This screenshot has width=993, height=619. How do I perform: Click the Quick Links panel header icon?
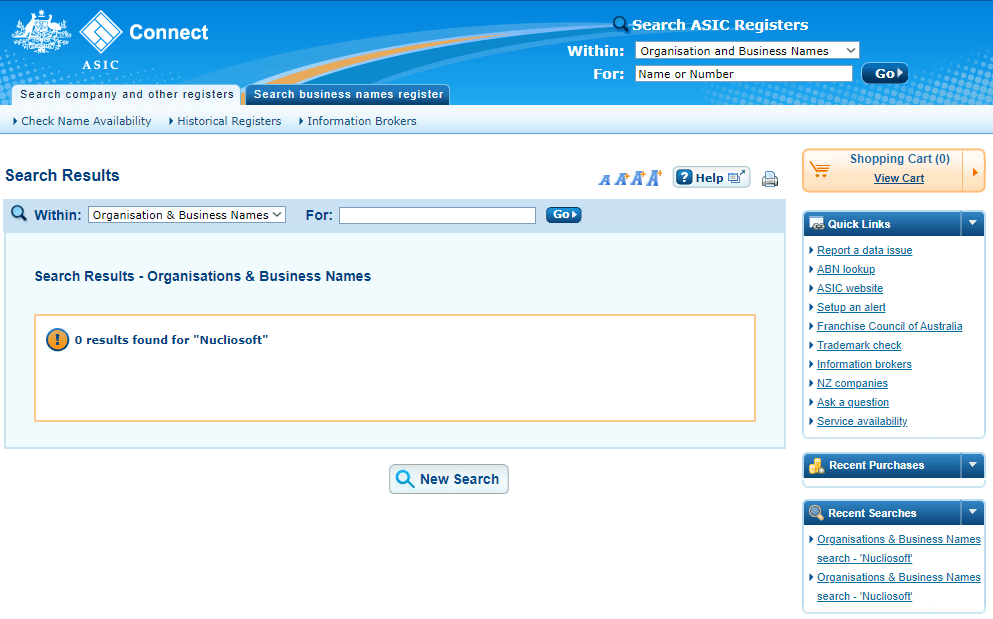click(x=817, y=224)
